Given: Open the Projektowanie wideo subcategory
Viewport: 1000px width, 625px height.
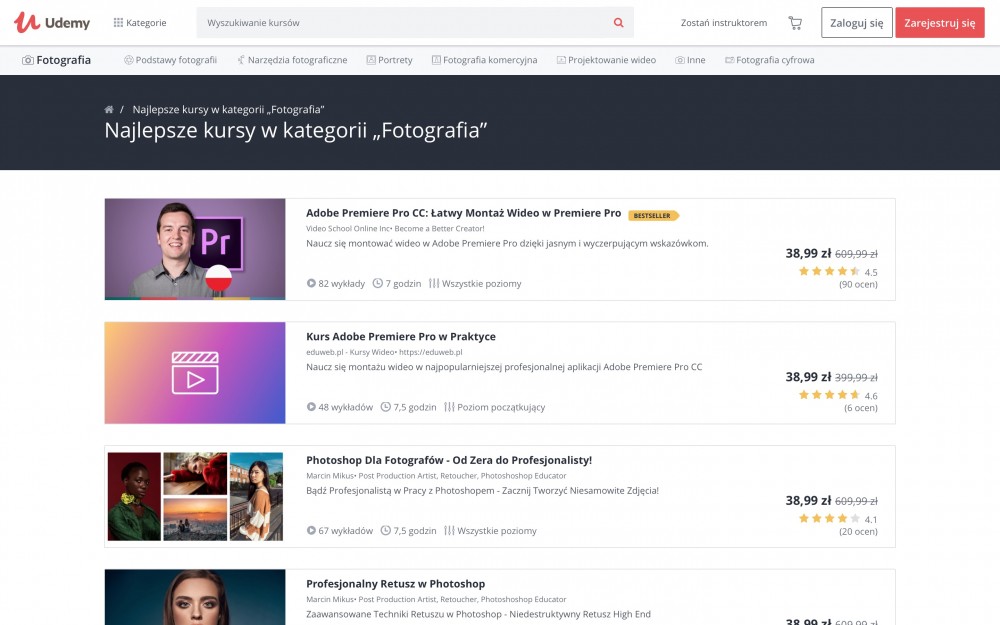Looking at the screenshot, I should point(607,60).
